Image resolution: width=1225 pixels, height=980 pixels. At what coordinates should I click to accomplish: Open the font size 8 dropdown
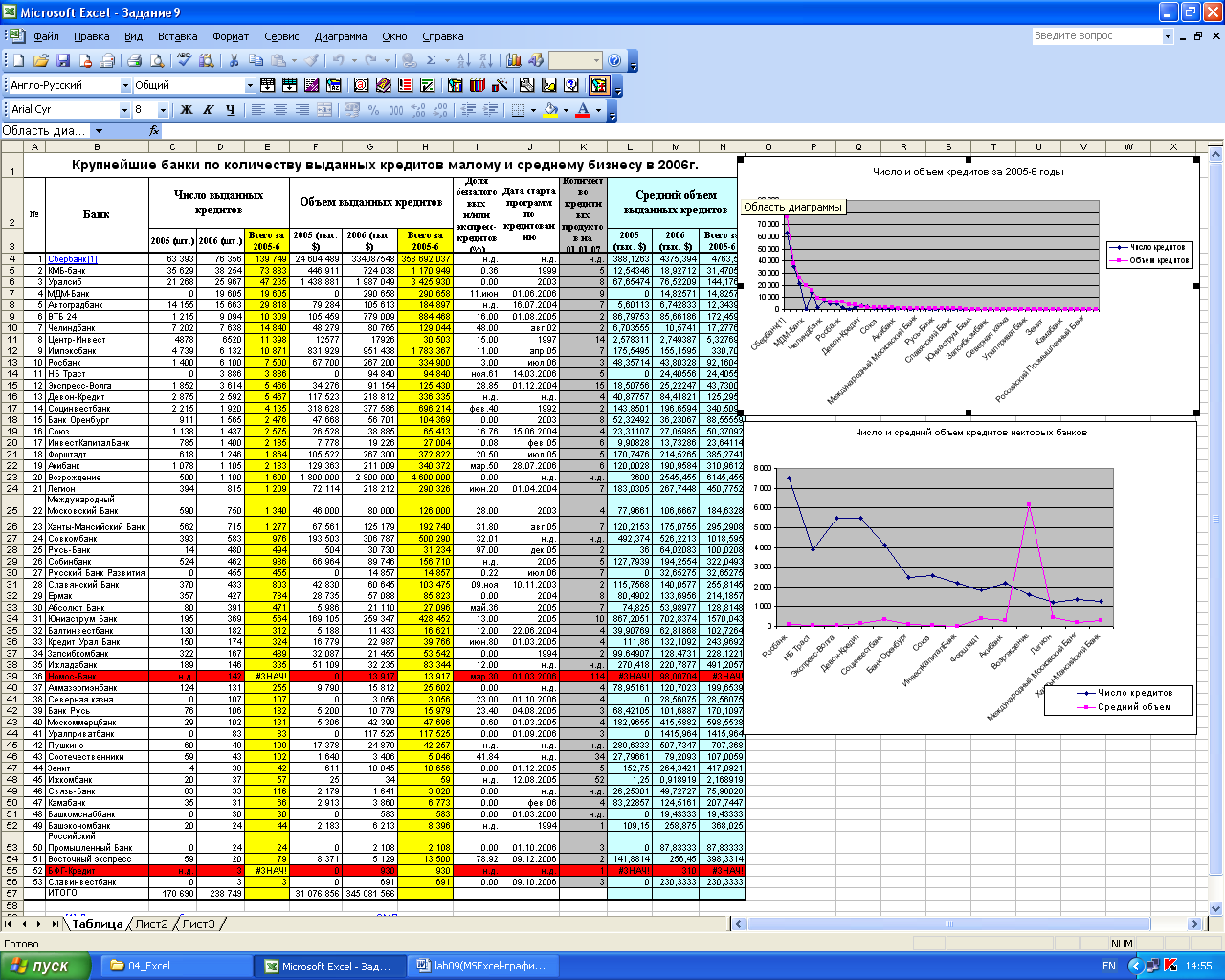tap(163, 110)
